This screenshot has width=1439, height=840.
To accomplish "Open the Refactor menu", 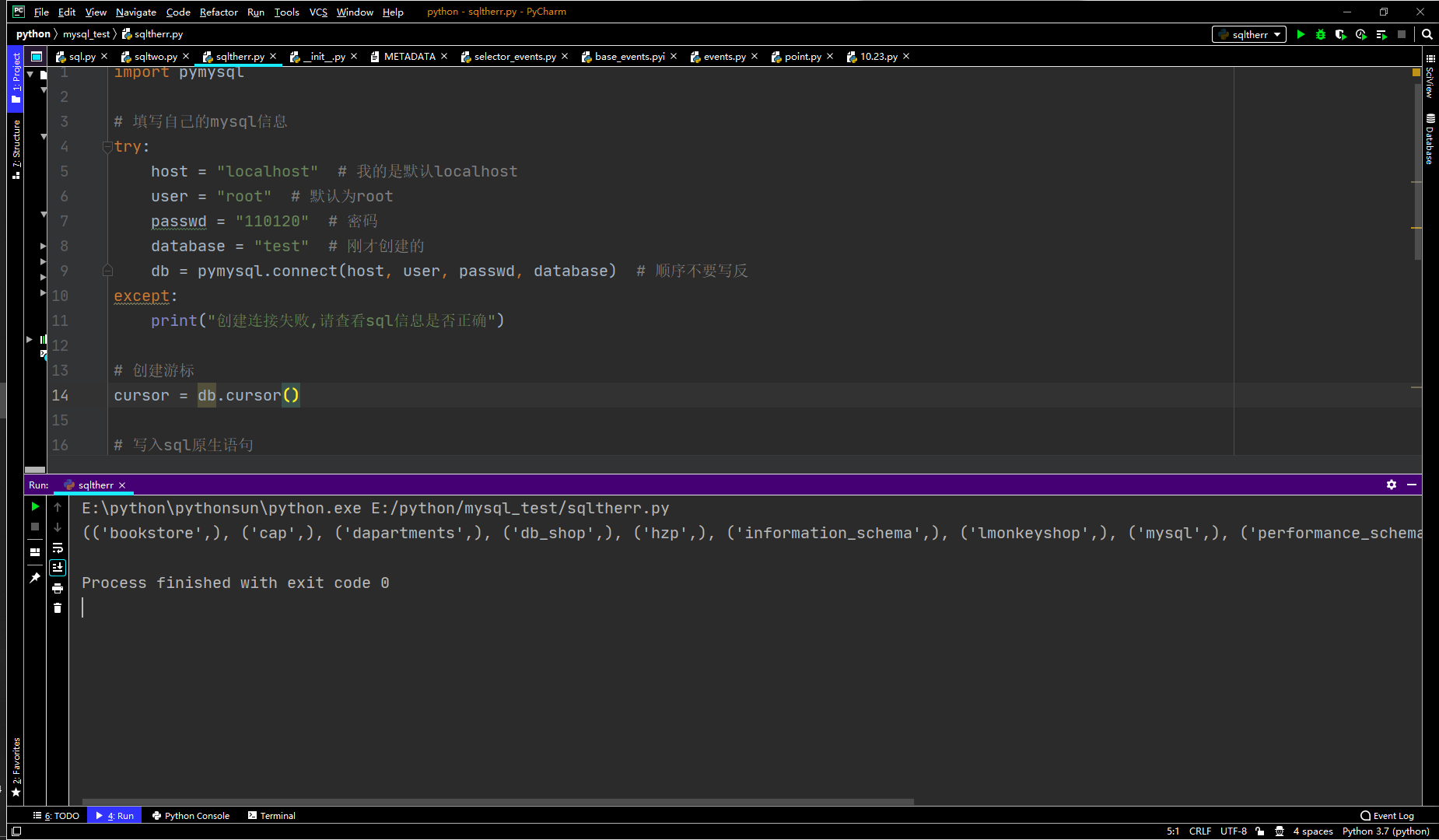I will click(x=219, y=12).
